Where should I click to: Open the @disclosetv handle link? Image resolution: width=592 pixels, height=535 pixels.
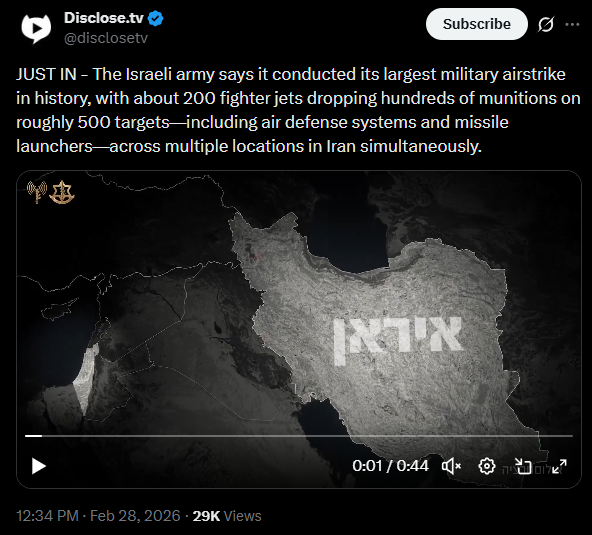coord(106,38)
